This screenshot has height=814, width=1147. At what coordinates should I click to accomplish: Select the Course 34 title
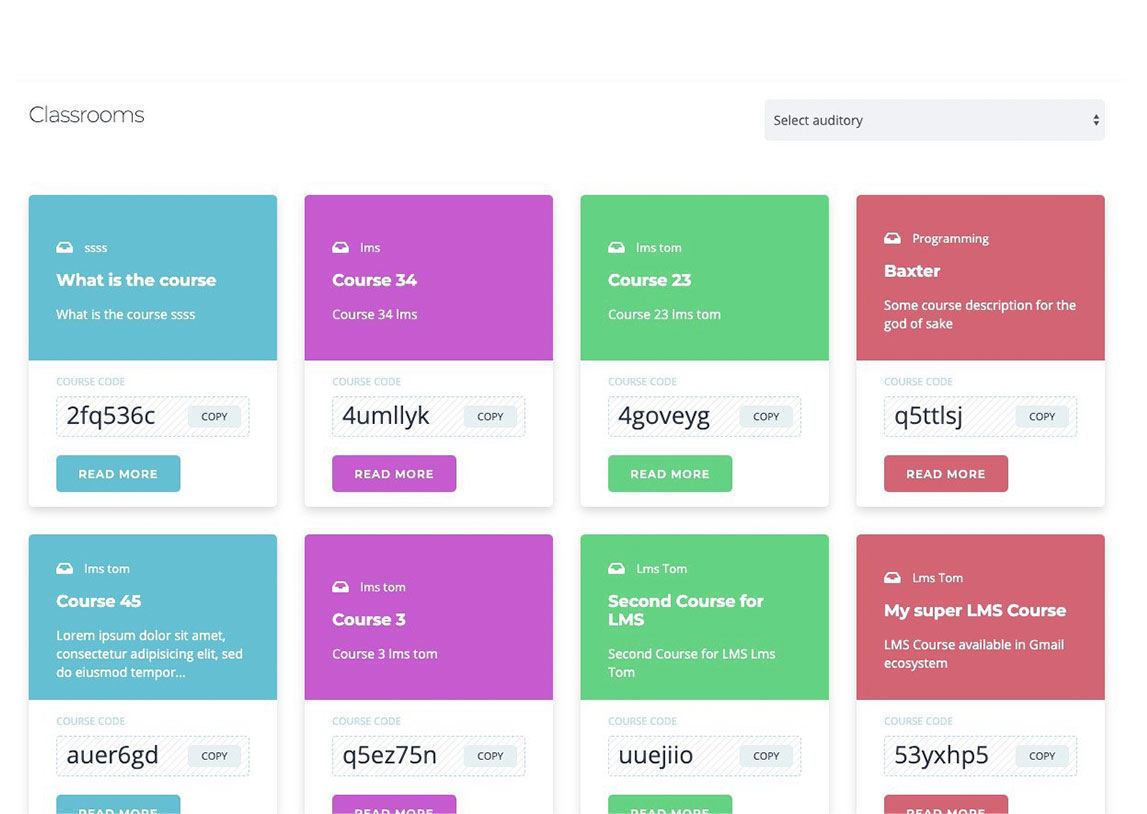point(374,280)
